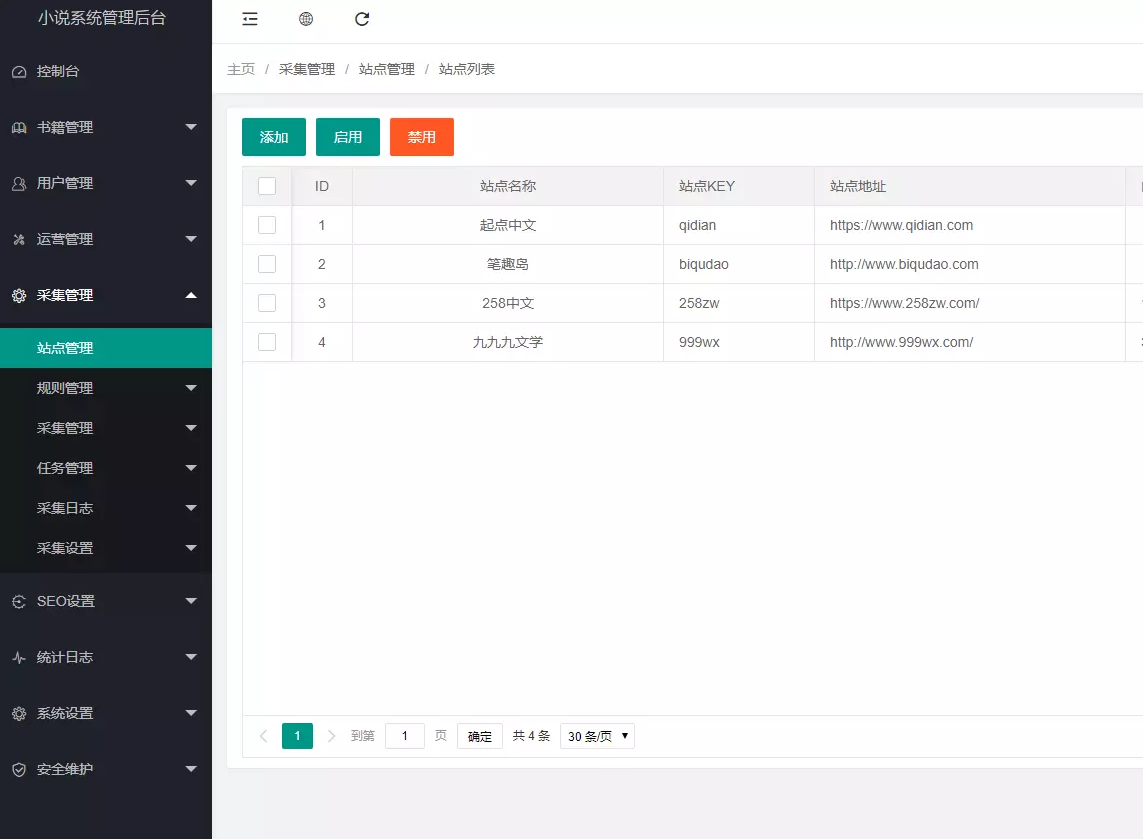This screenshot has width=1143, height=839.
Task: Click the 用户管理 user icon
Action: 19,184
